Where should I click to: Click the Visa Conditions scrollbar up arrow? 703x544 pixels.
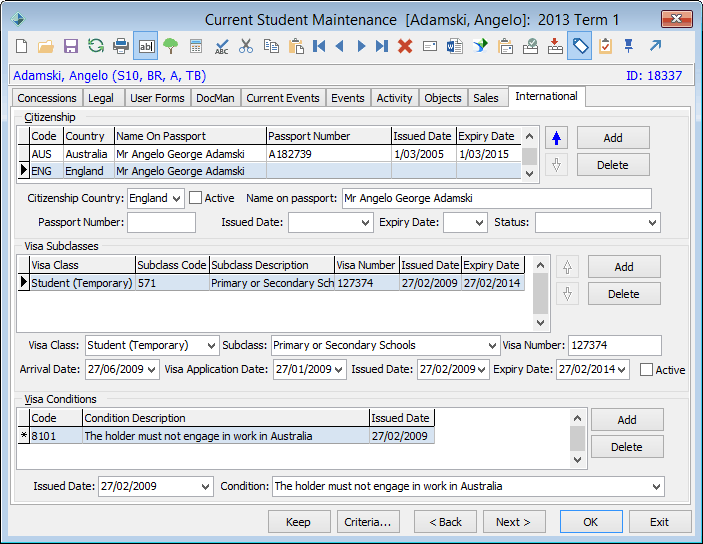pyautogui.click(x=577, y=418)
